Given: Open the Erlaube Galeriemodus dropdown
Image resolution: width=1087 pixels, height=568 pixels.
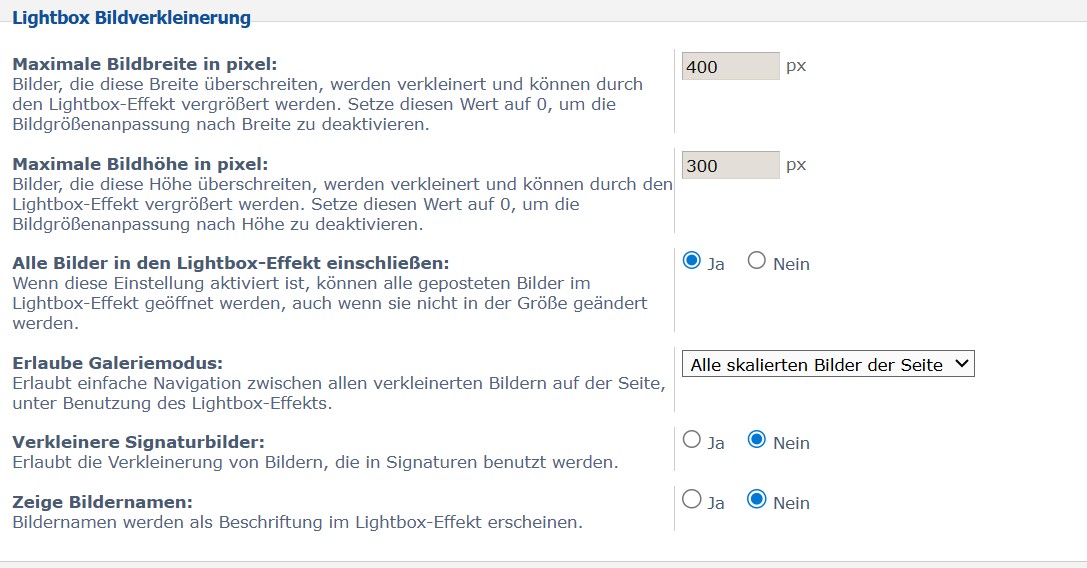Looking at the screenshot, I should [827, 365].
